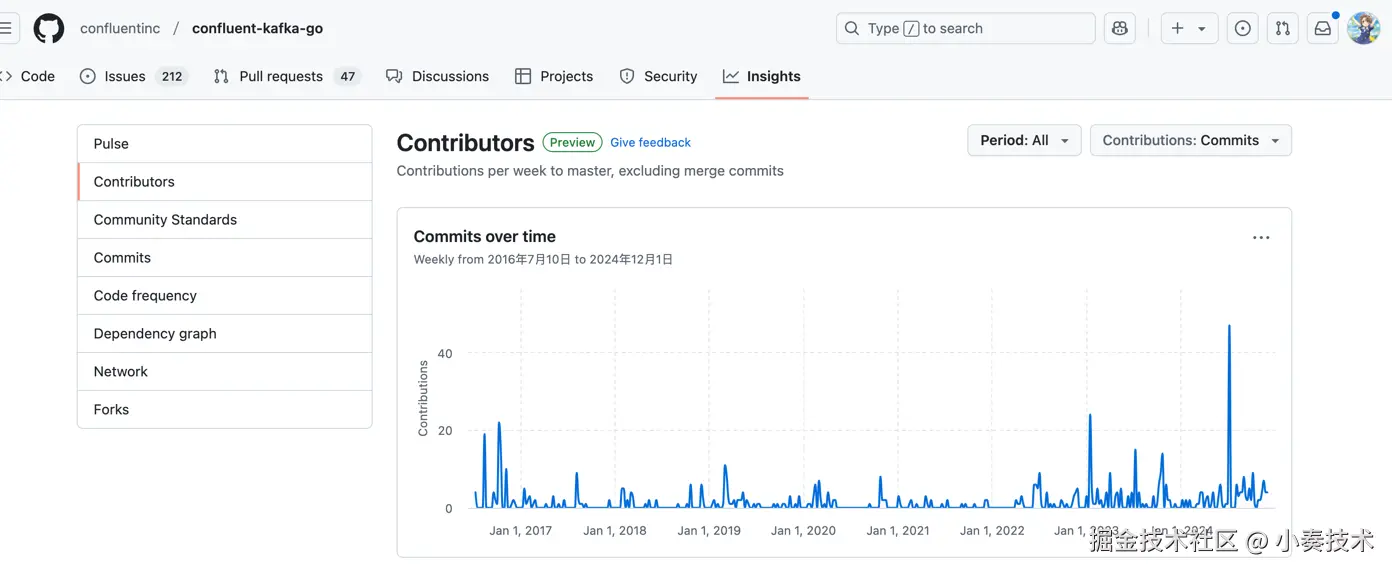
Task: Open the issues circle-dot header icon
Action: pyautogui.click(x=1243, y=28)
